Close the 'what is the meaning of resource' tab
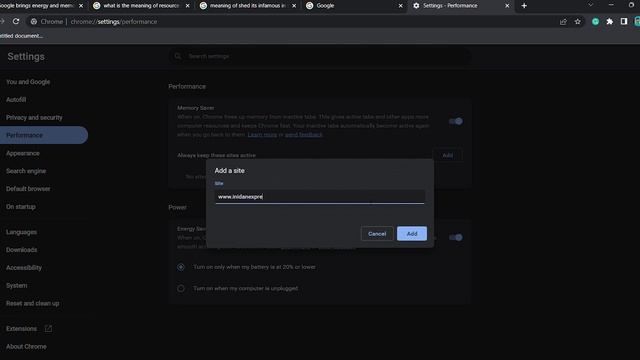The image size is (640, 360). click(187, 6)
